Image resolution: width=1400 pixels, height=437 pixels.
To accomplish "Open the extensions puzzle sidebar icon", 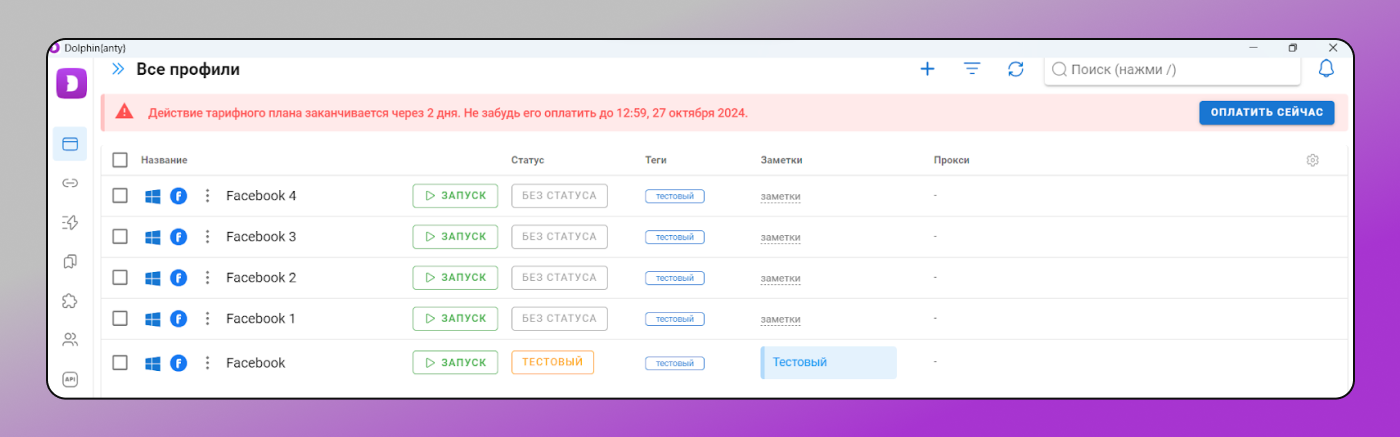I will pyautogui.click(x=70, y=300).
